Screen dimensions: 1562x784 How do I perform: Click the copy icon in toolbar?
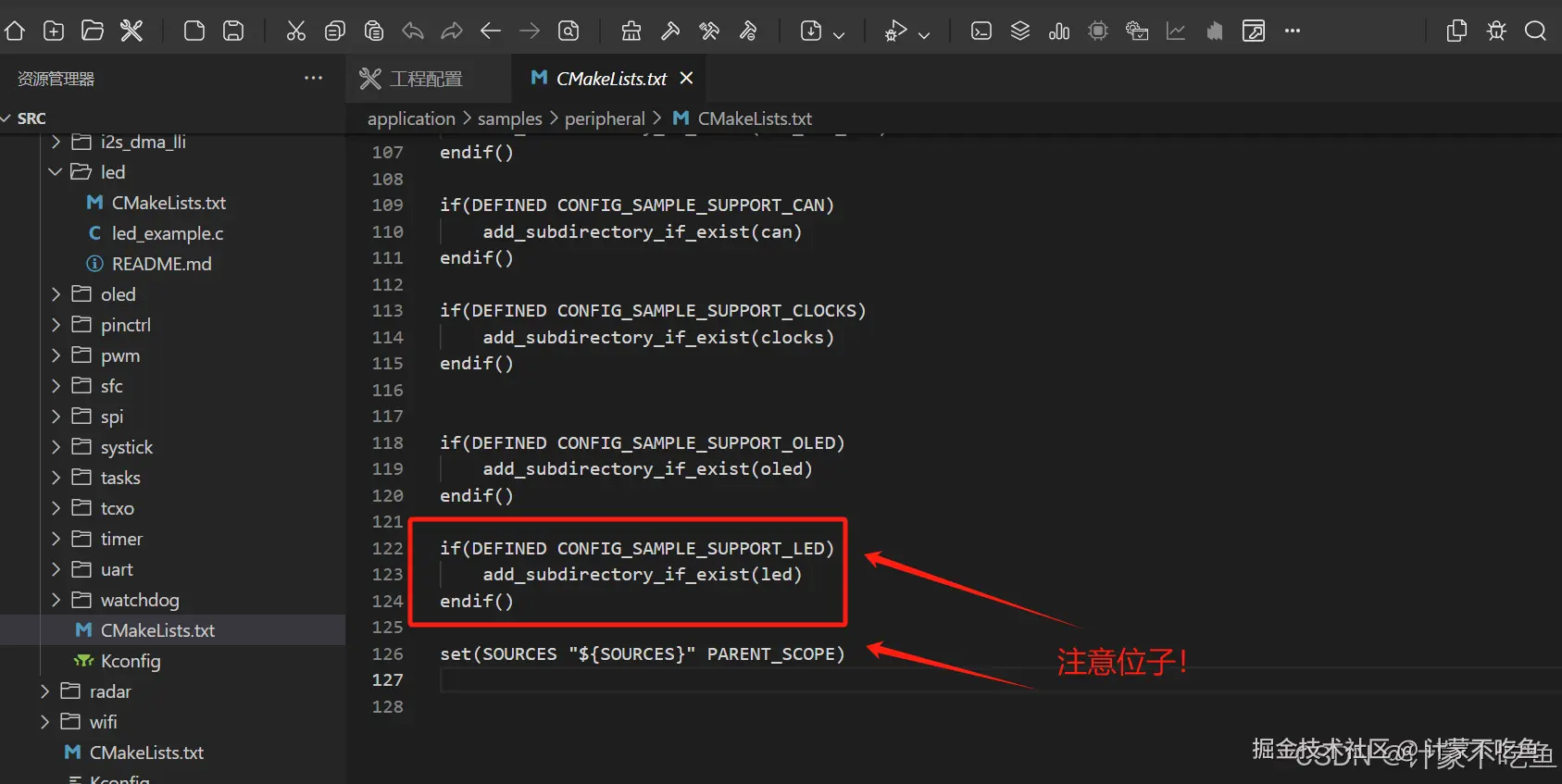tap(335, 31)
